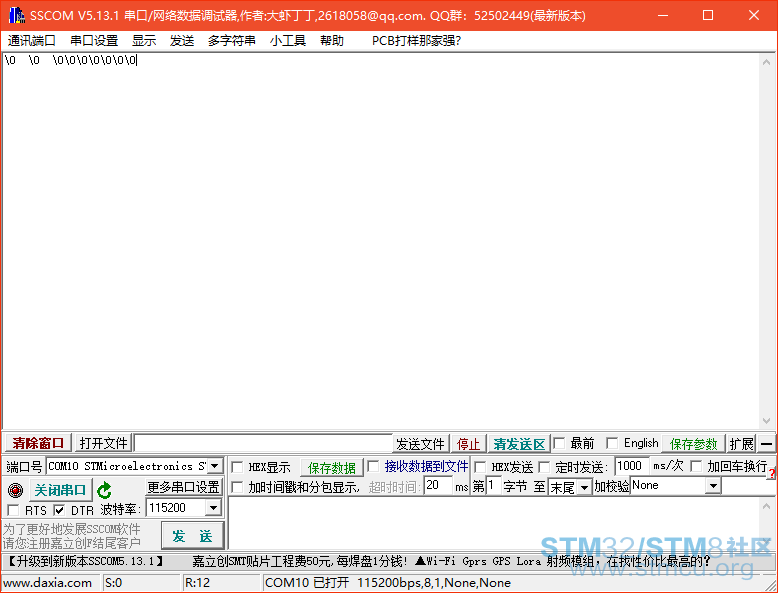Click the 升级到新版本SSCOM5.13.1 banner text
The width and height of the screenshot is (778, 593).
click(85, 562)
